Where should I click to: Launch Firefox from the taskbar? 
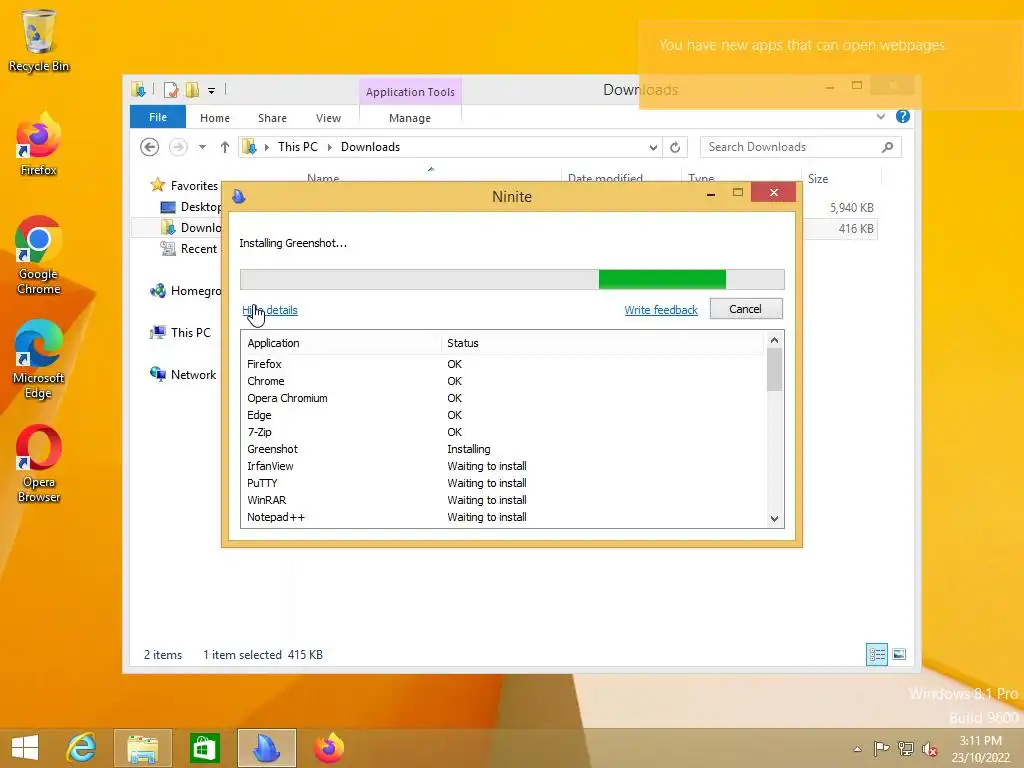pos(328,748)
